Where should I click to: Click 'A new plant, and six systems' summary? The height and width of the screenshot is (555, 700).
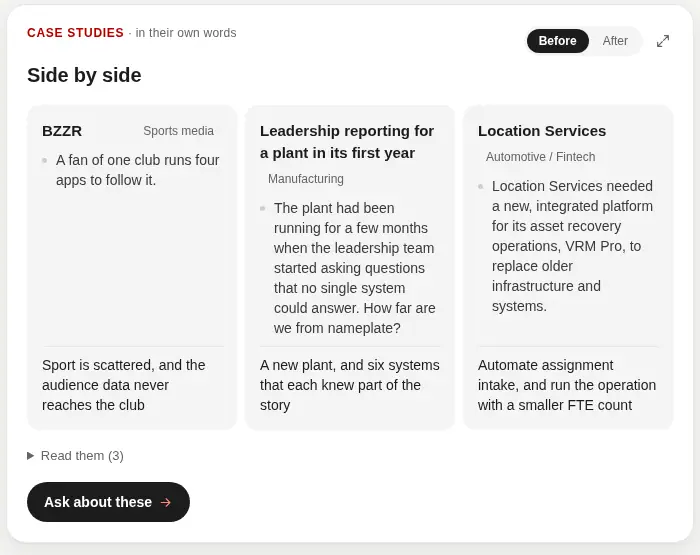350,385
